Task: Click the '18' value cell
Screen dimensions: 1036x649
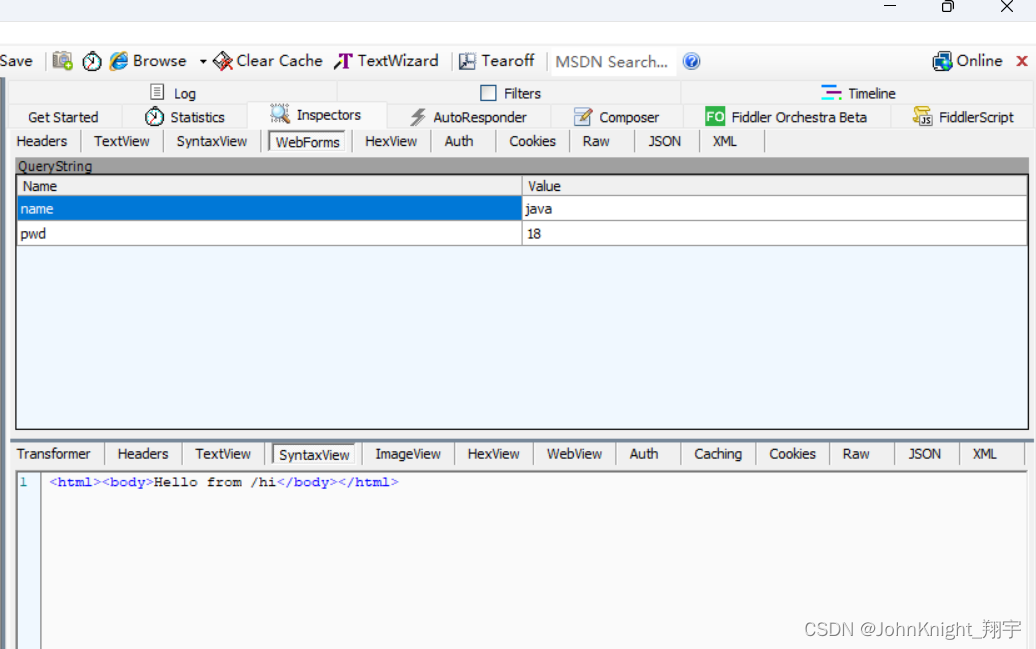Action: (x=774, y=233)
